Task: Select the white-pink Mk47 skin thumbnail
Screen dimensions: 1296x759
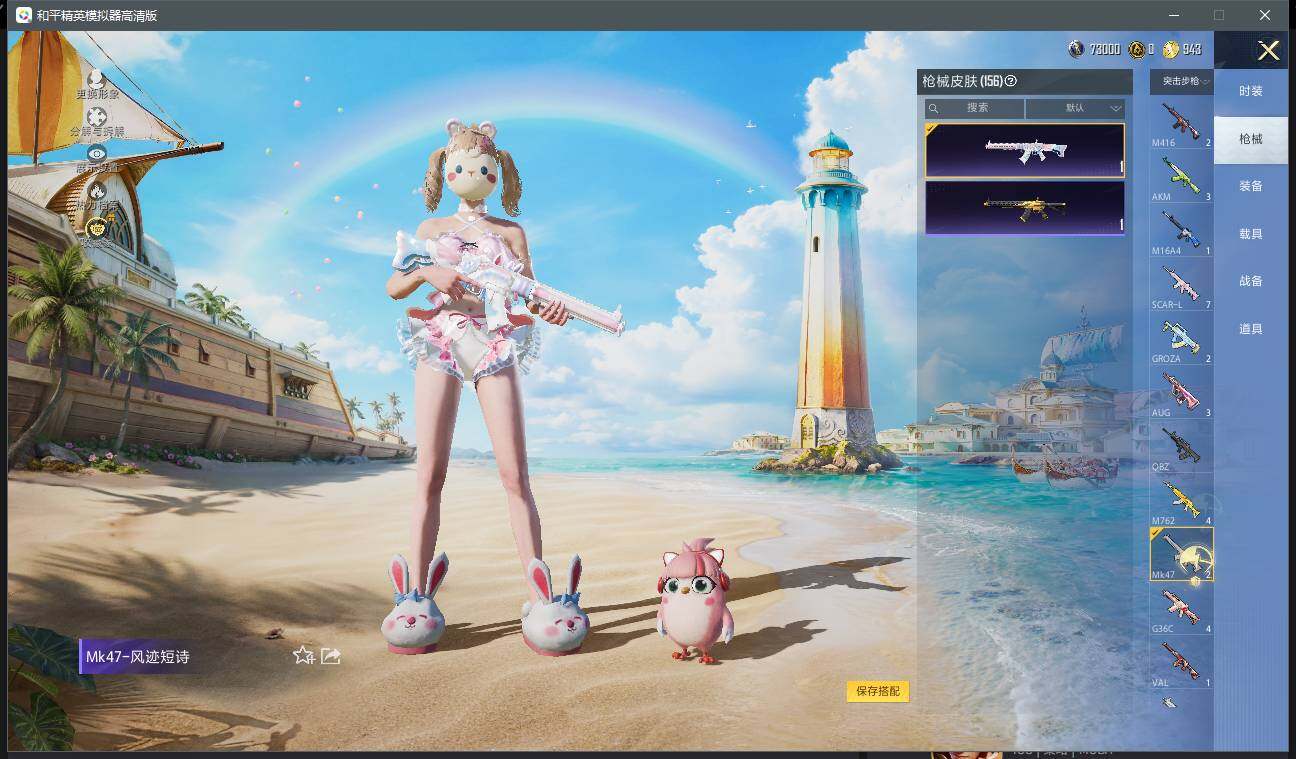Action: [x=1025, y=150]
